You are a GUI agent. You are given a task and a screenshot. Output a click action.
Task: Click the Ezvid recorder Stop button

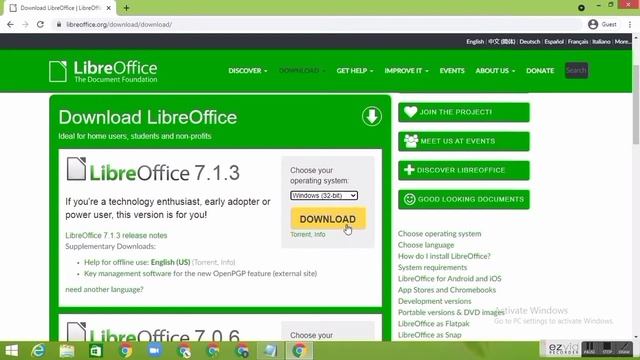coord(607,348)
